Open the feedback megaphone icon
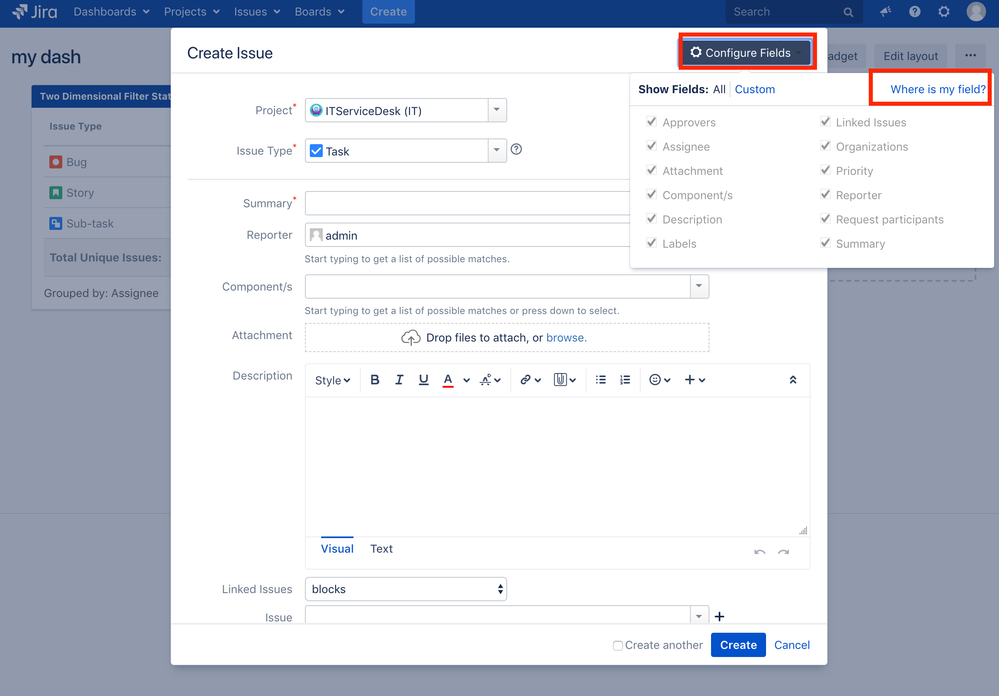 coord(886,11)
